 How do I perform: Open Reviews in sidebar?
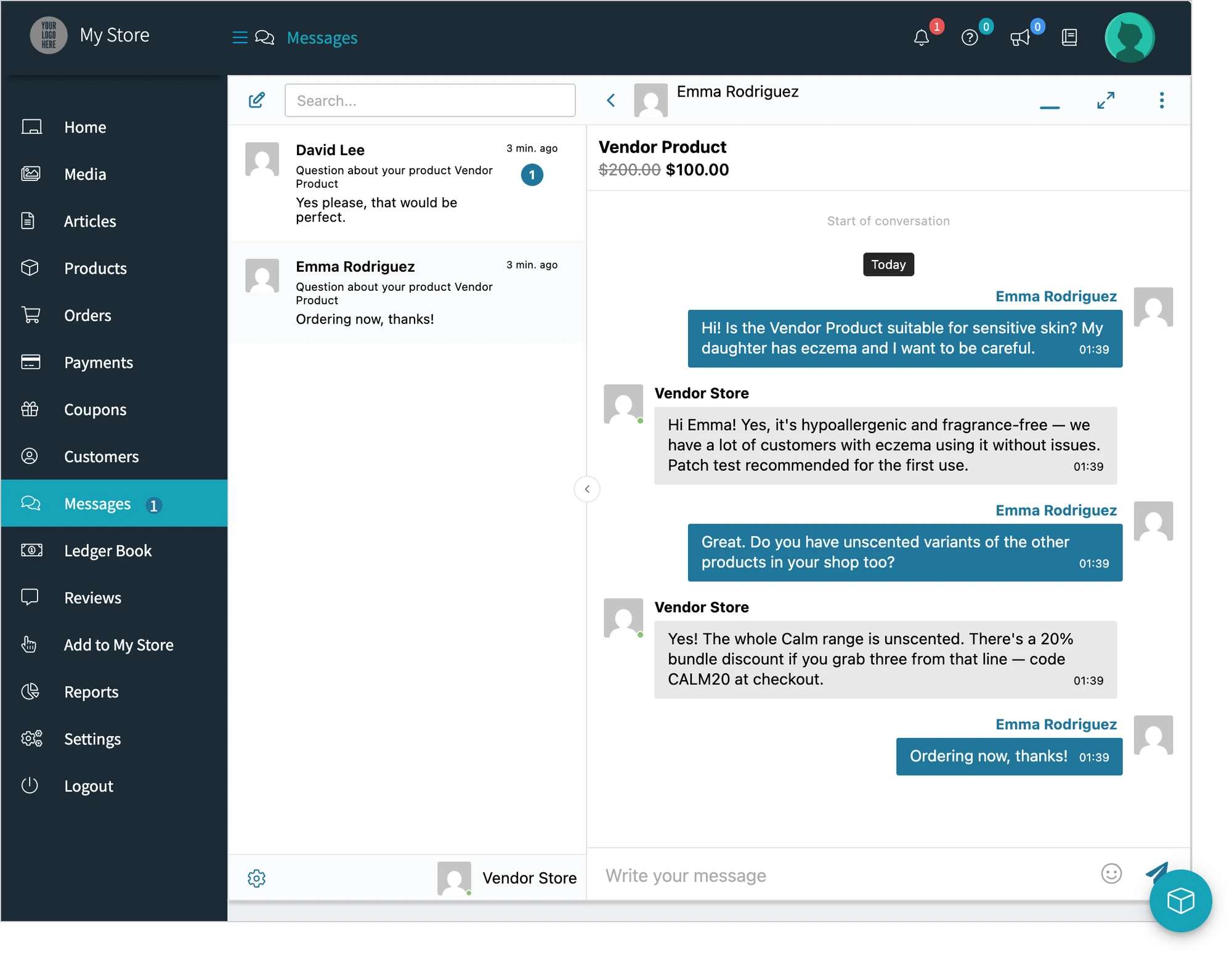click(x=115, y=598)
